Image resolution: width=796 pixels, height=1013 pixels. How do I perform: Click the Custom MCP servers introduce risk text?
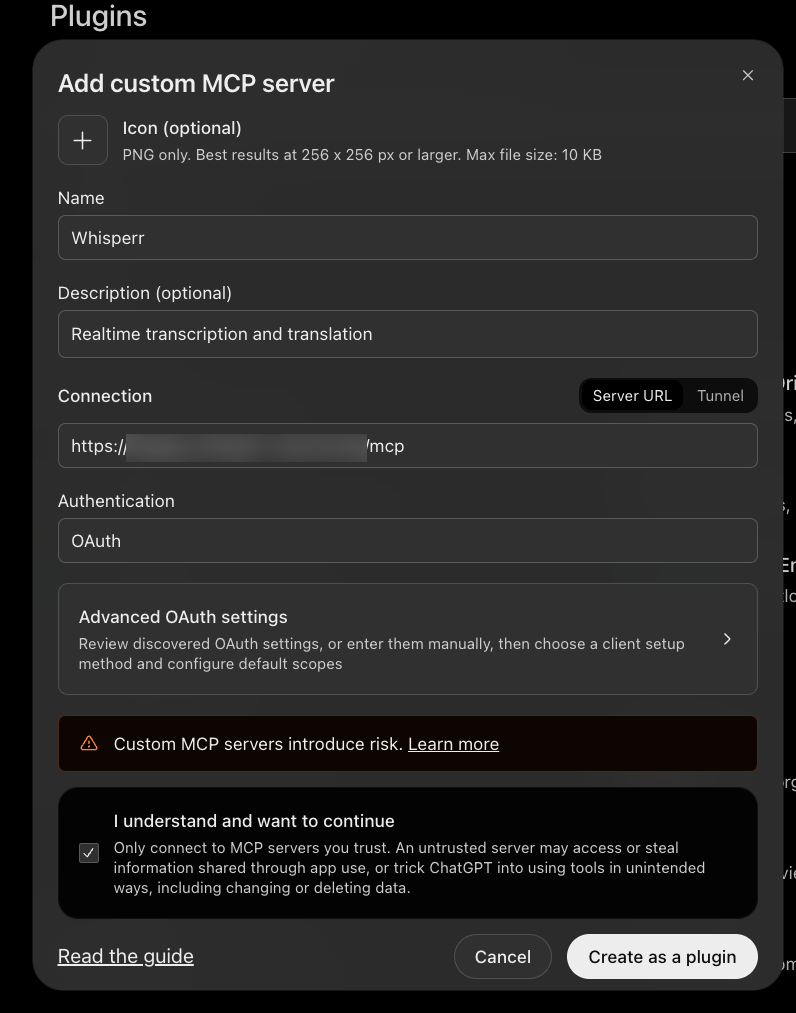coord(258,744)
